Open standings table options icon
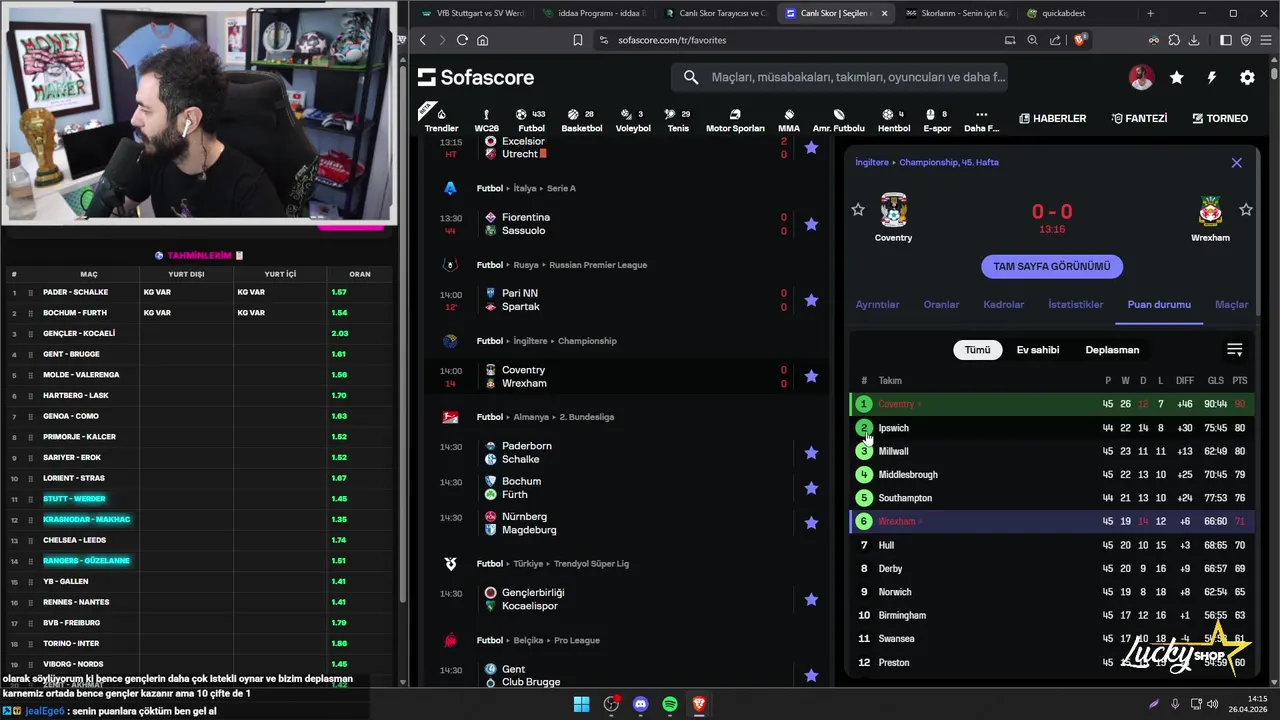The height and width of the screenshot is (720, 1280). [1234, 350]
